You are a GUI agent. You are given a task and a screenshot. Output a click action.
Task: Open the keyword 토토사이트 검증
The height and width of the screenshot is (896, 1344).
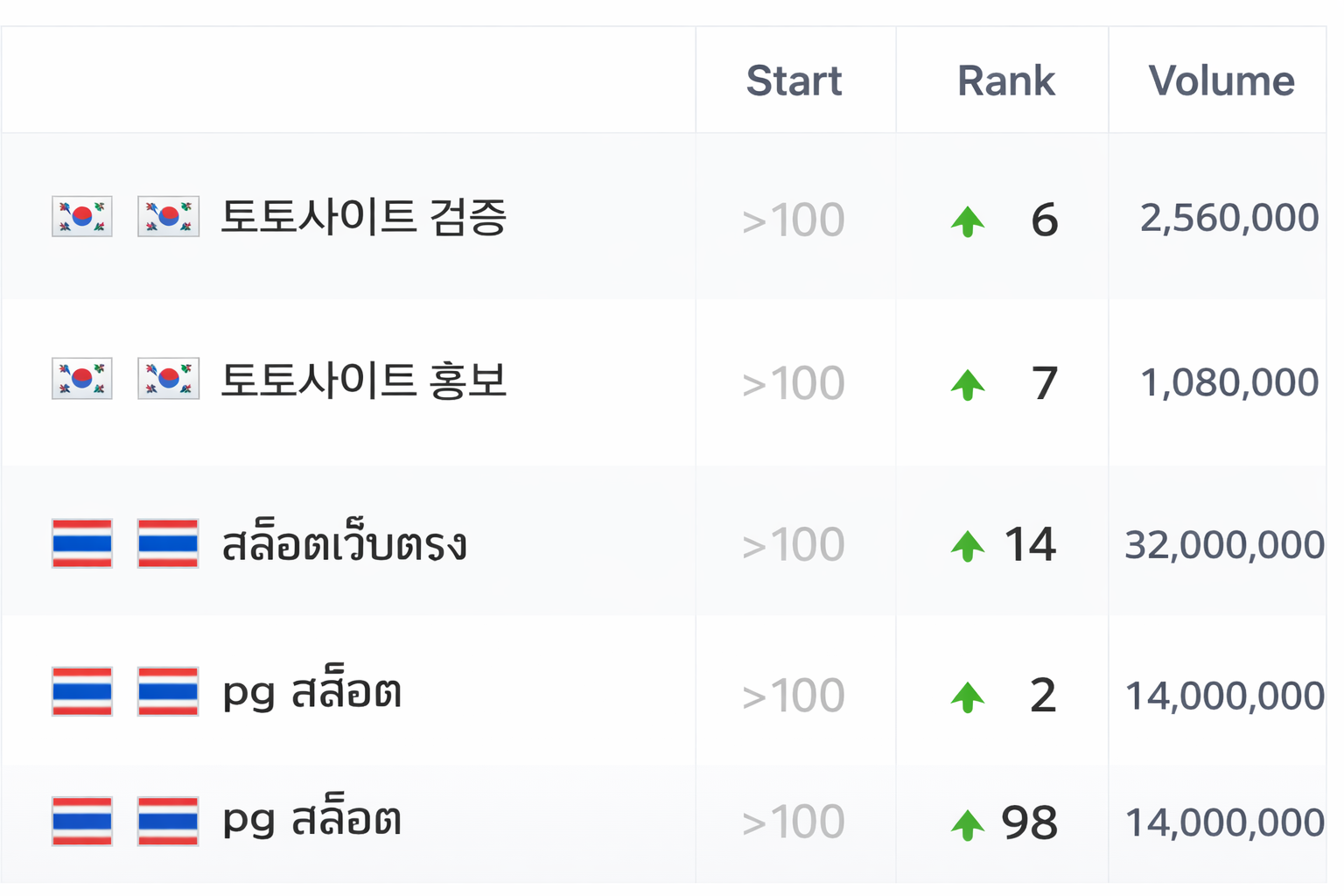coord(364,216)
